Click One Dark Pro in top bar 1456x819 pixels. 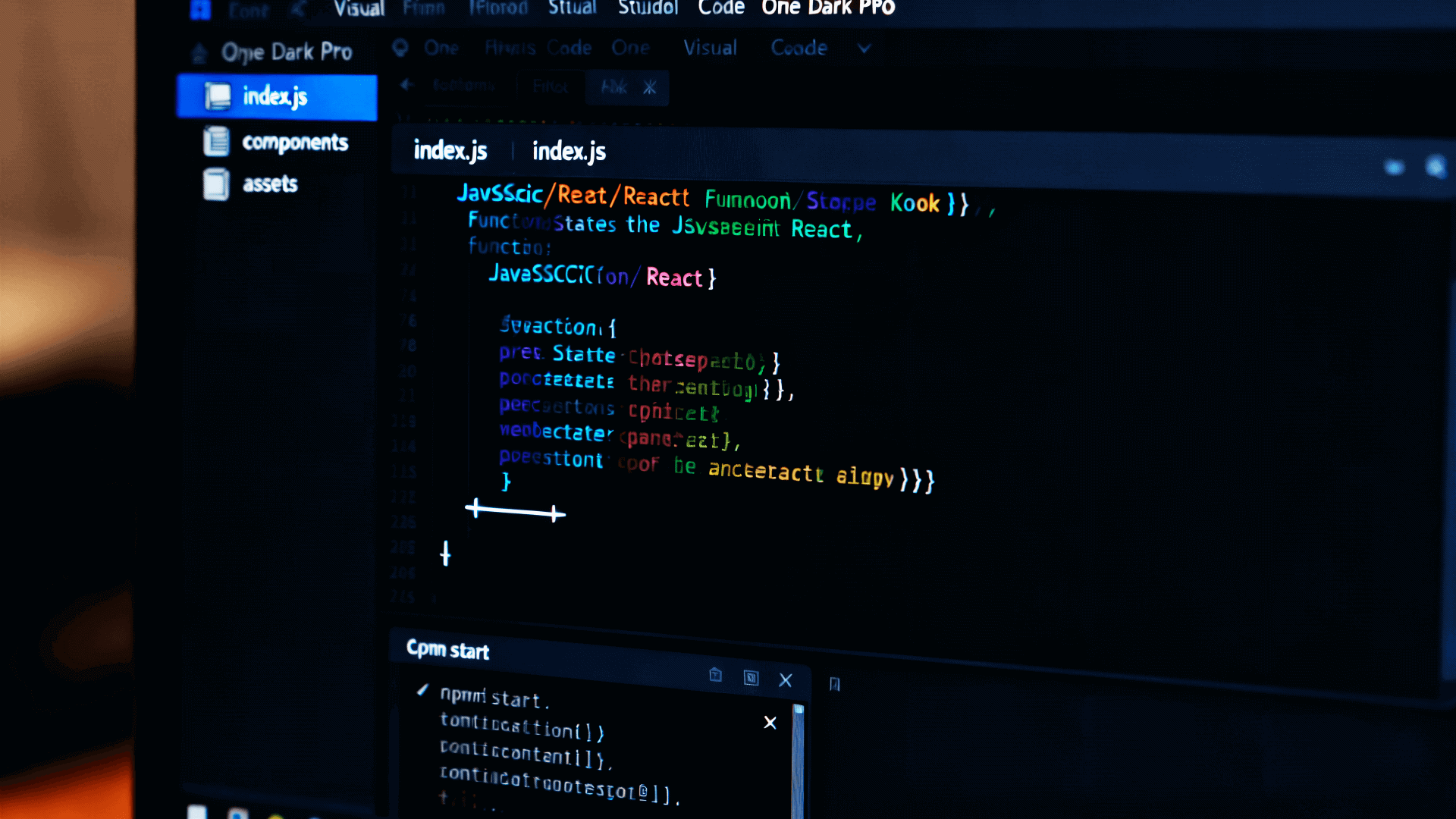coord(828,8)
